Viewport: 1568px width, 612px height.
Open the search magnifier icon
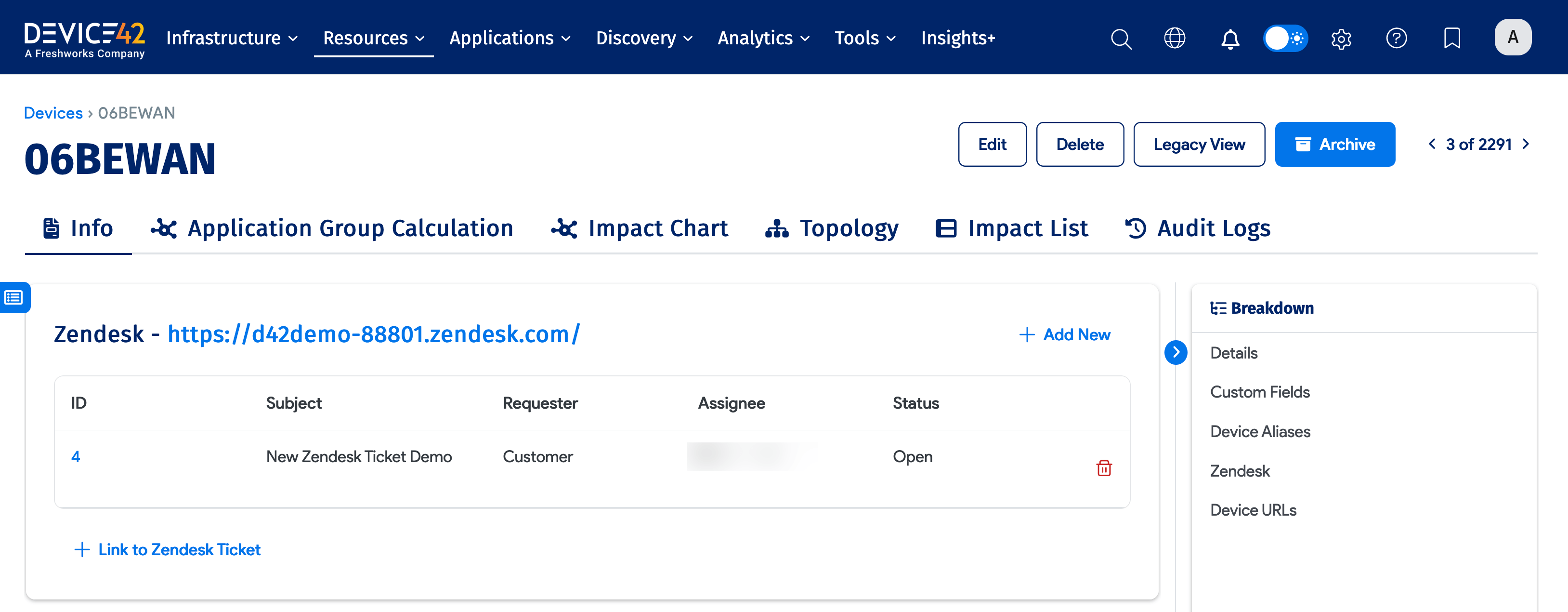[1121, 39]
